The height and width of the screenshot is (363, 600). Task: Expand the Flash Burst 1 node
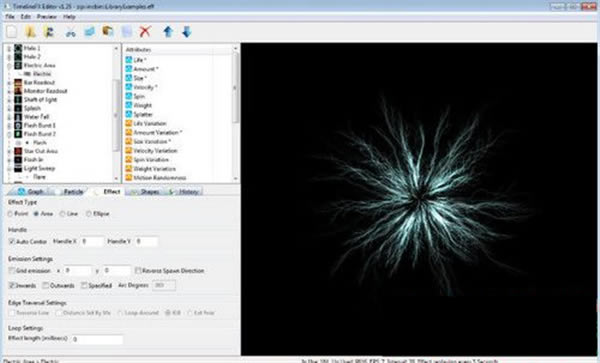point(9,125)
